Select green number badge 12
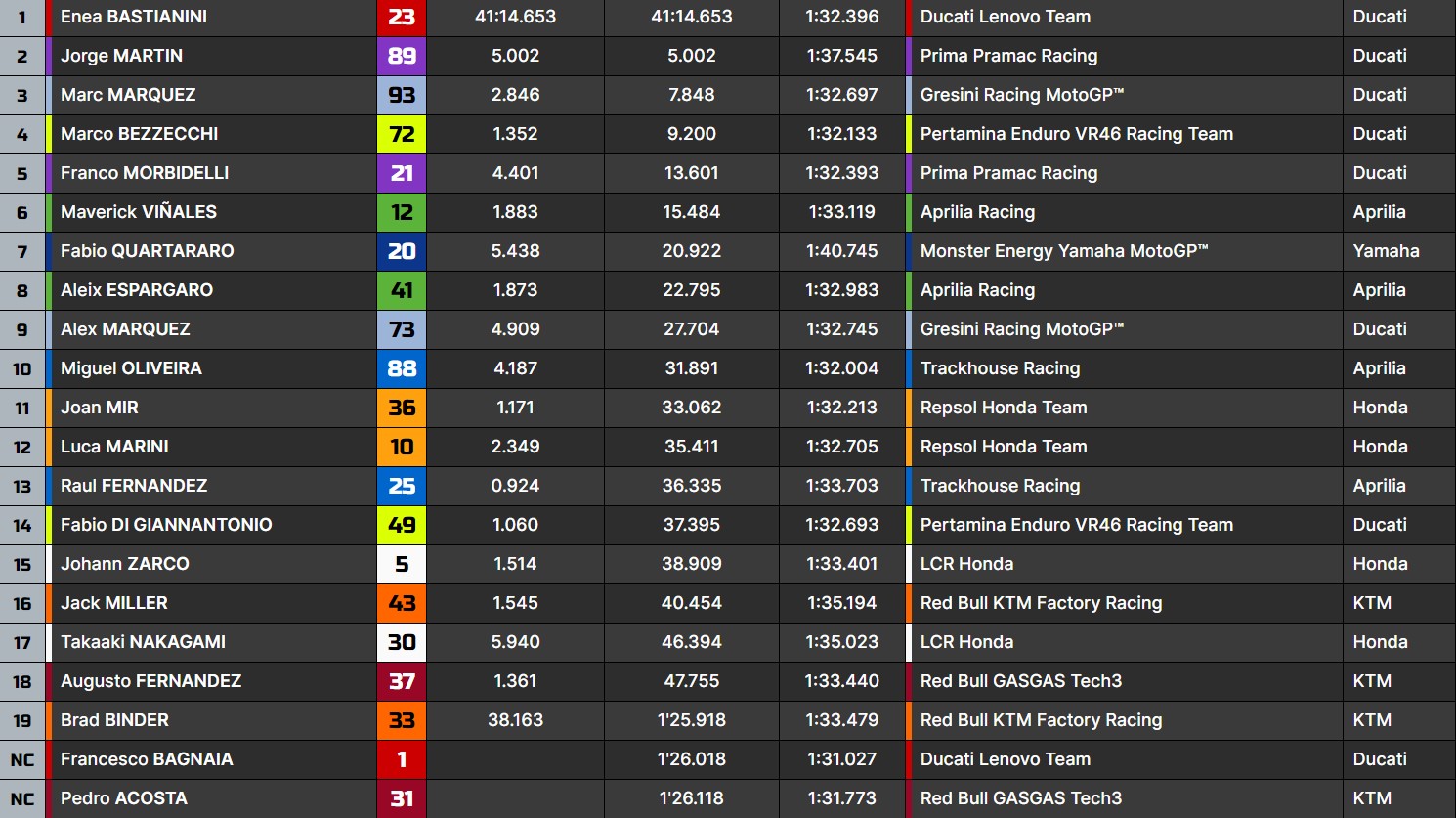This screenshot has height=818, width=1456. [x=402, y=212]
